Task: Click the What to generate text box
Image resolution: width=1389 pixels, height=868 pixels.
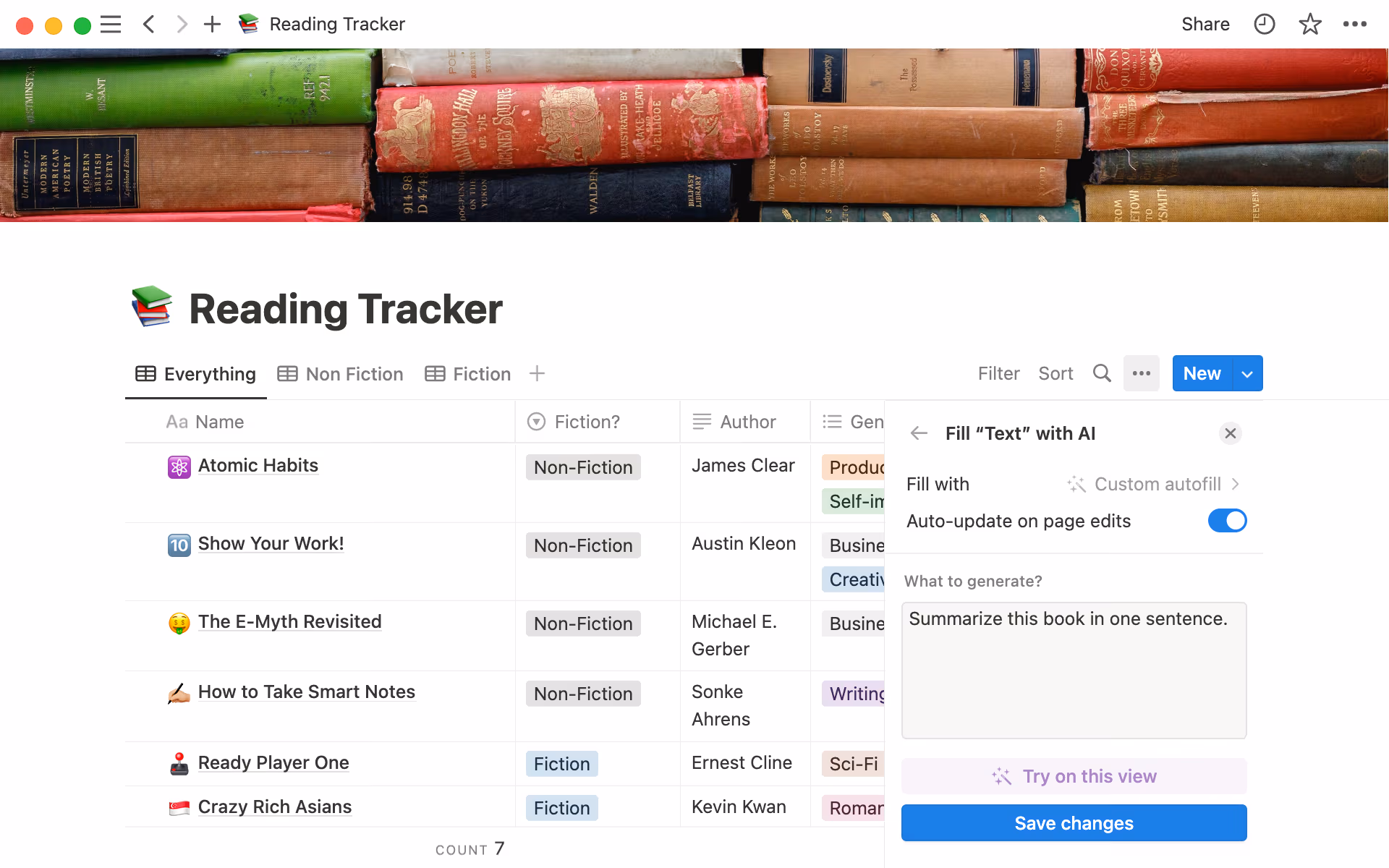Action: pos(1074,669)
